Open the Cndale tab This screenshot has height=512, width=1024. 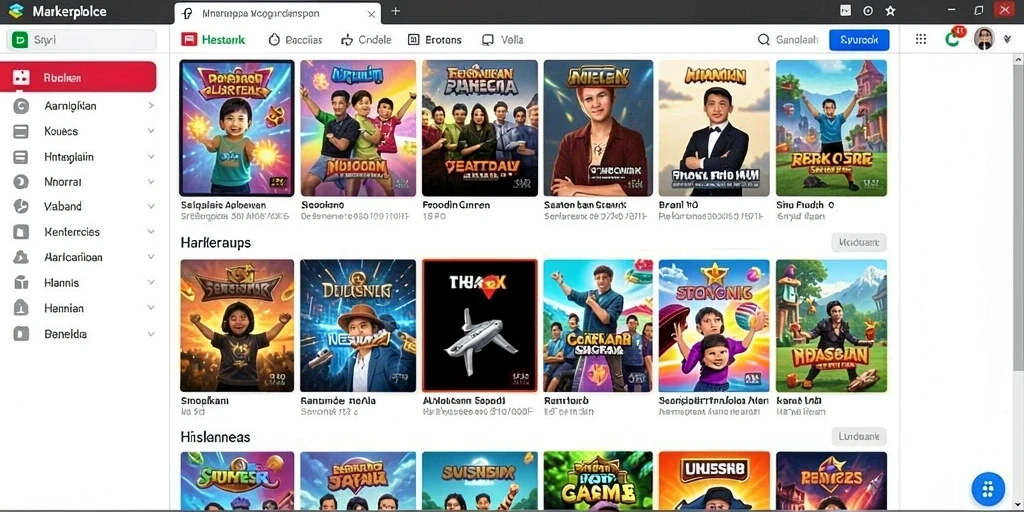(x=366, y=40)
